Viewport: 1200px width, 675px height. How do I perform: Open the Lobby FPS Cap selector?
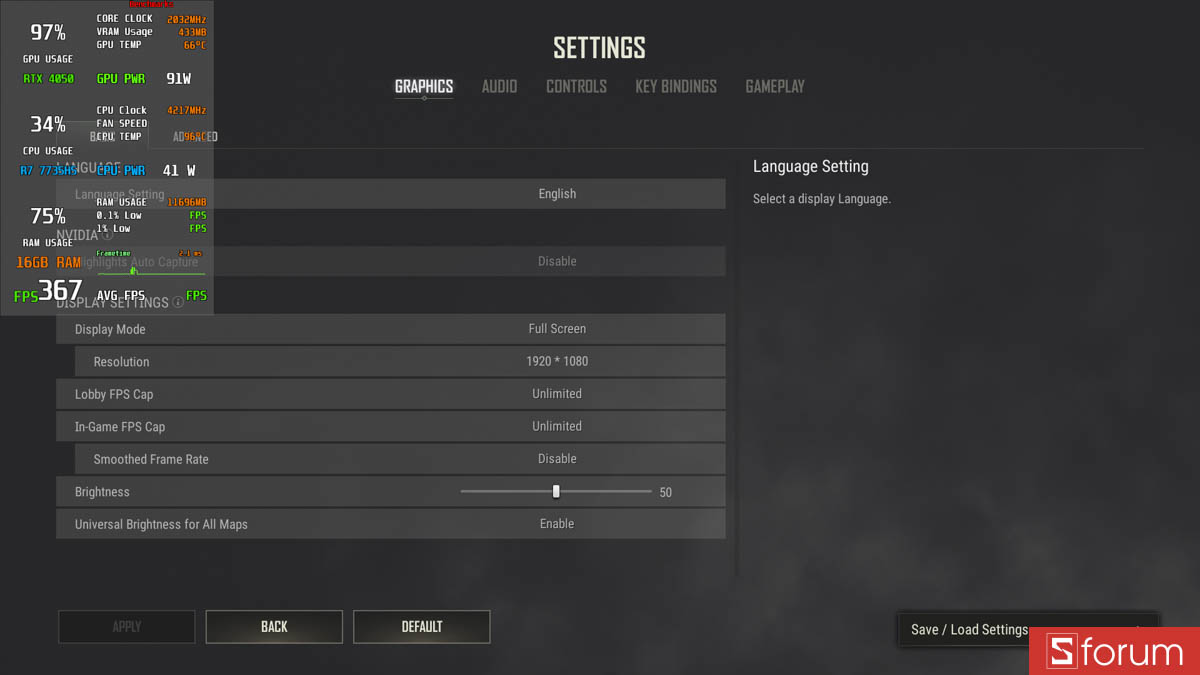pyautogui.click(x=557, y=393)
